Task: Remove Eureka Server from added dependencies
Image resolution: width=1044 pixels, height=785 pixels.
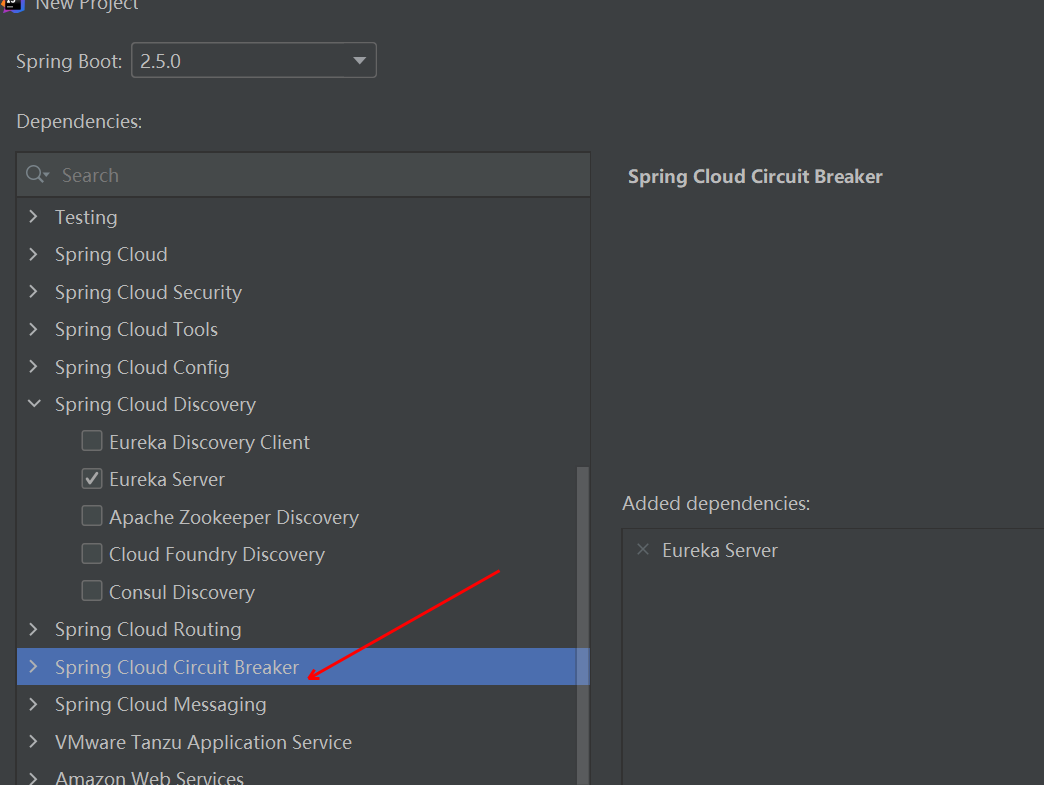Action: click(643, 549)
